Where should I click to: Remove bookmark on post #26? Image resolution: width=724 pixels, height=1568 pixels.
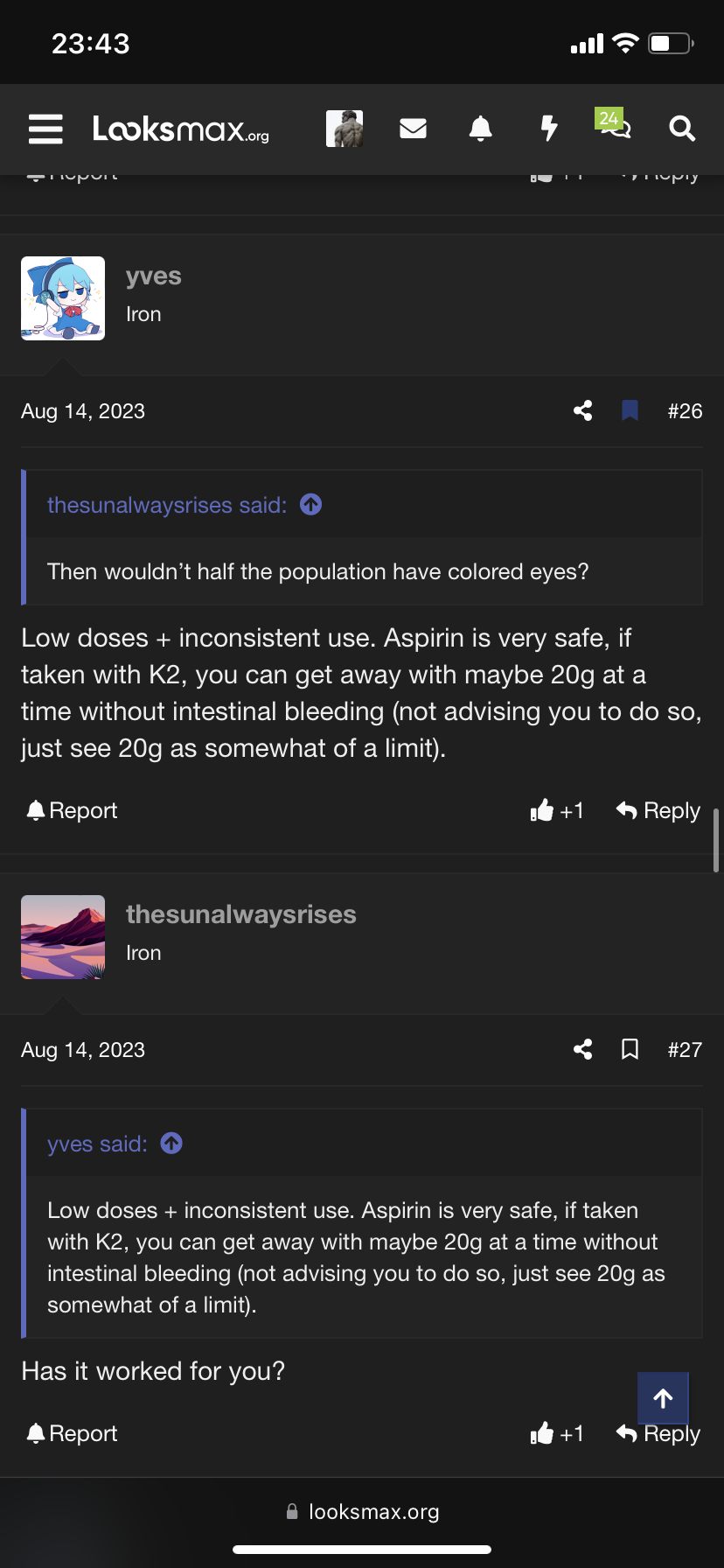pyautogui.click(x=630, y=410)
